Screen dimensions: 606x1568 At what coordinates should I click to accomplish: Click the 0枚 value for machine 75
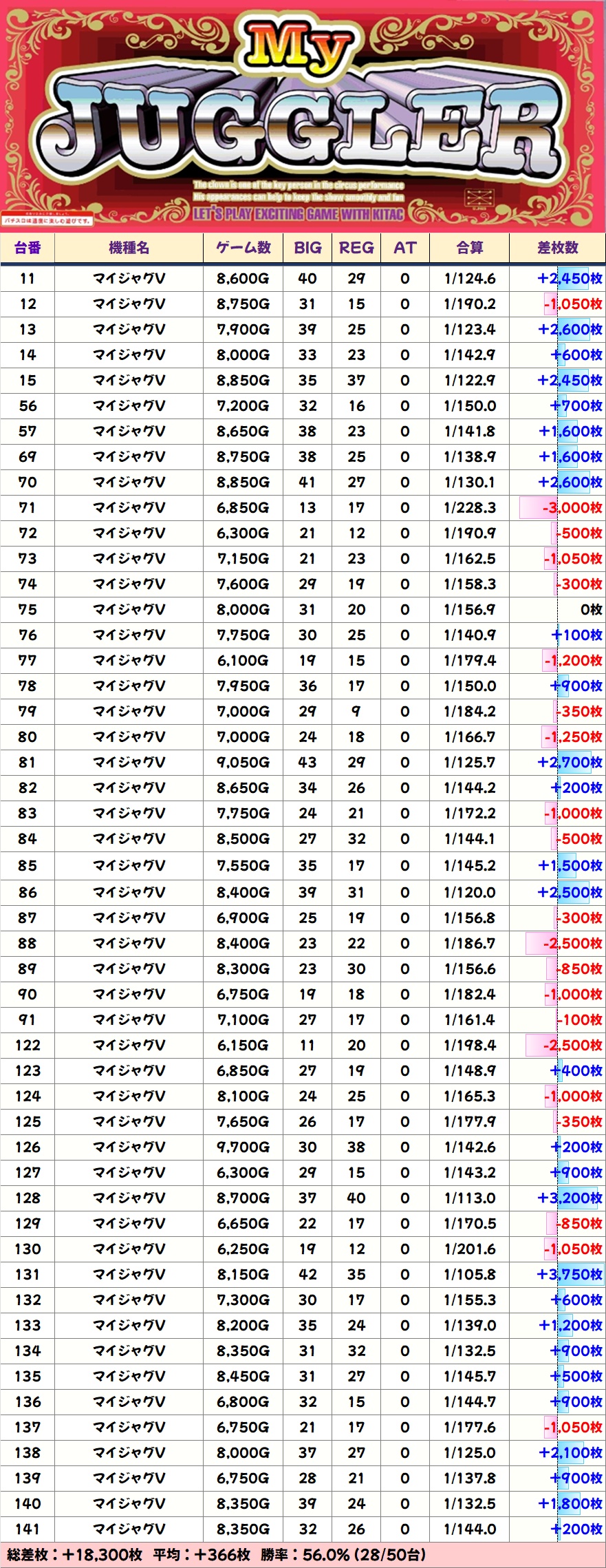click(591, 610)
